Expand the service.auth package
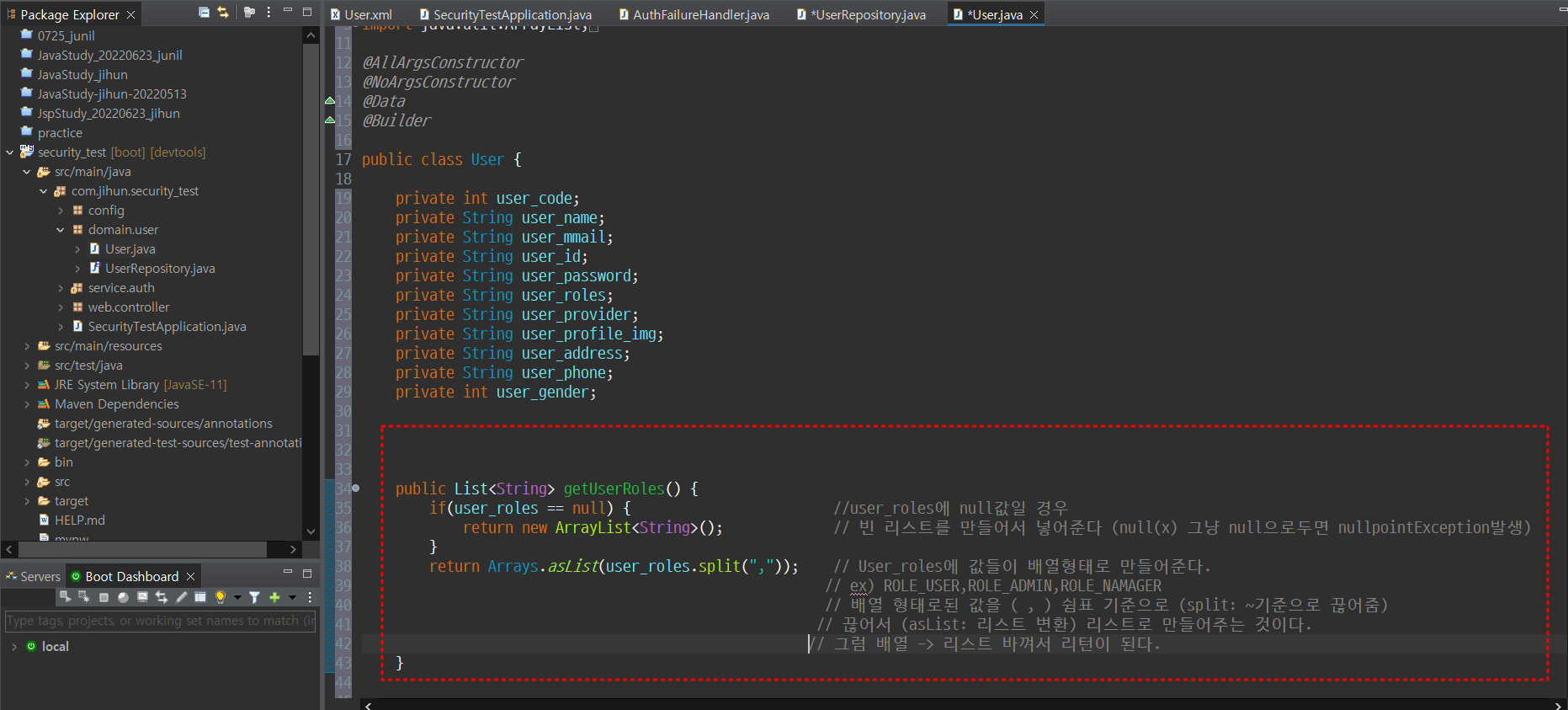Image resolution: width=1568 pixels, height=710 pixels. click(61, 288)
